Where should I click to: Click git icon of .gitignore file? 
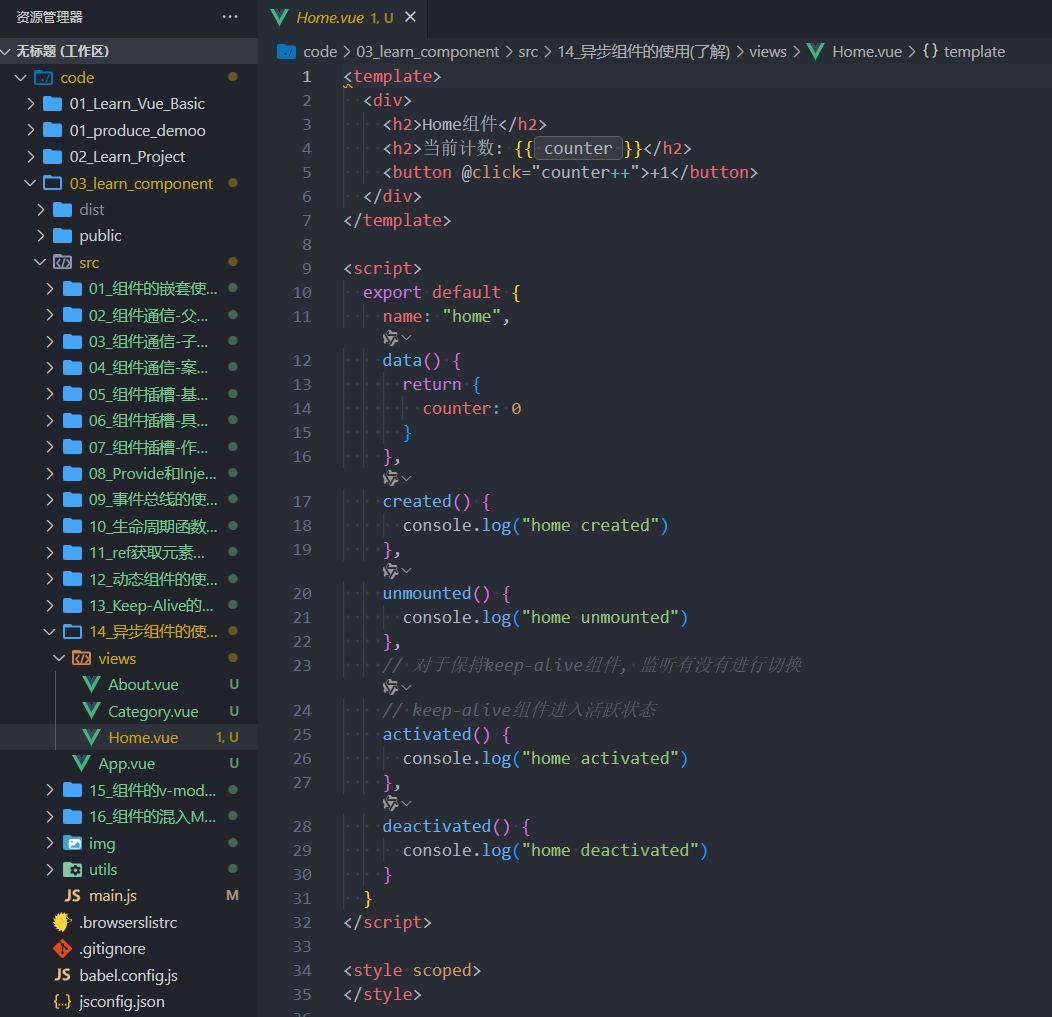pyautogui.click(x=62, y=949)
